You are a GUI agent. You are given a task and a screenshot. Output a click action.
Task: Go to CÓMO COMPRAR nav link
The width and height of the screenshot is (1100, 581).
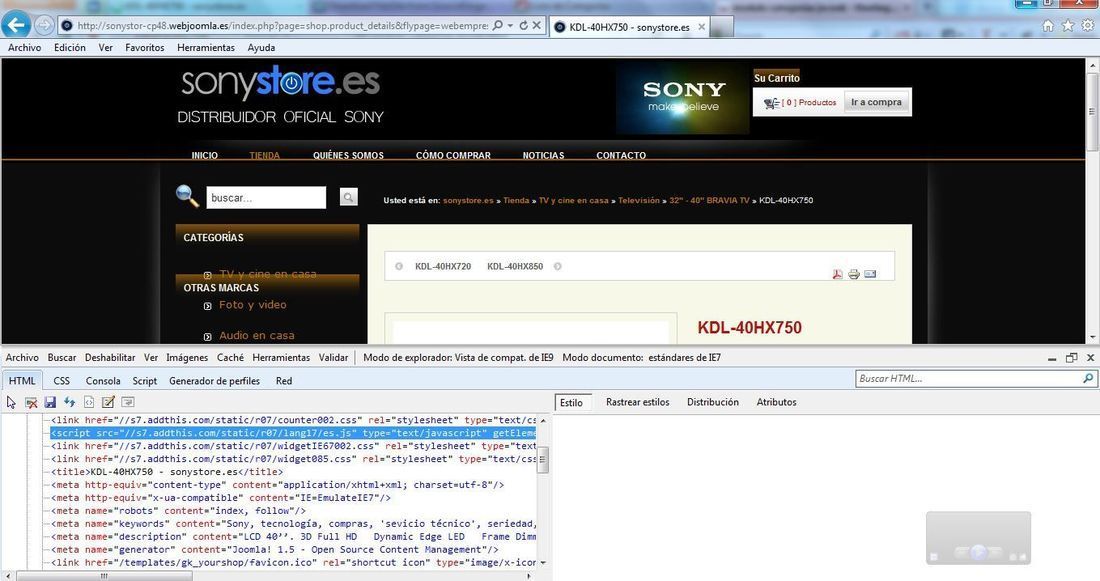pyautogui.click(x=453, y=156)
